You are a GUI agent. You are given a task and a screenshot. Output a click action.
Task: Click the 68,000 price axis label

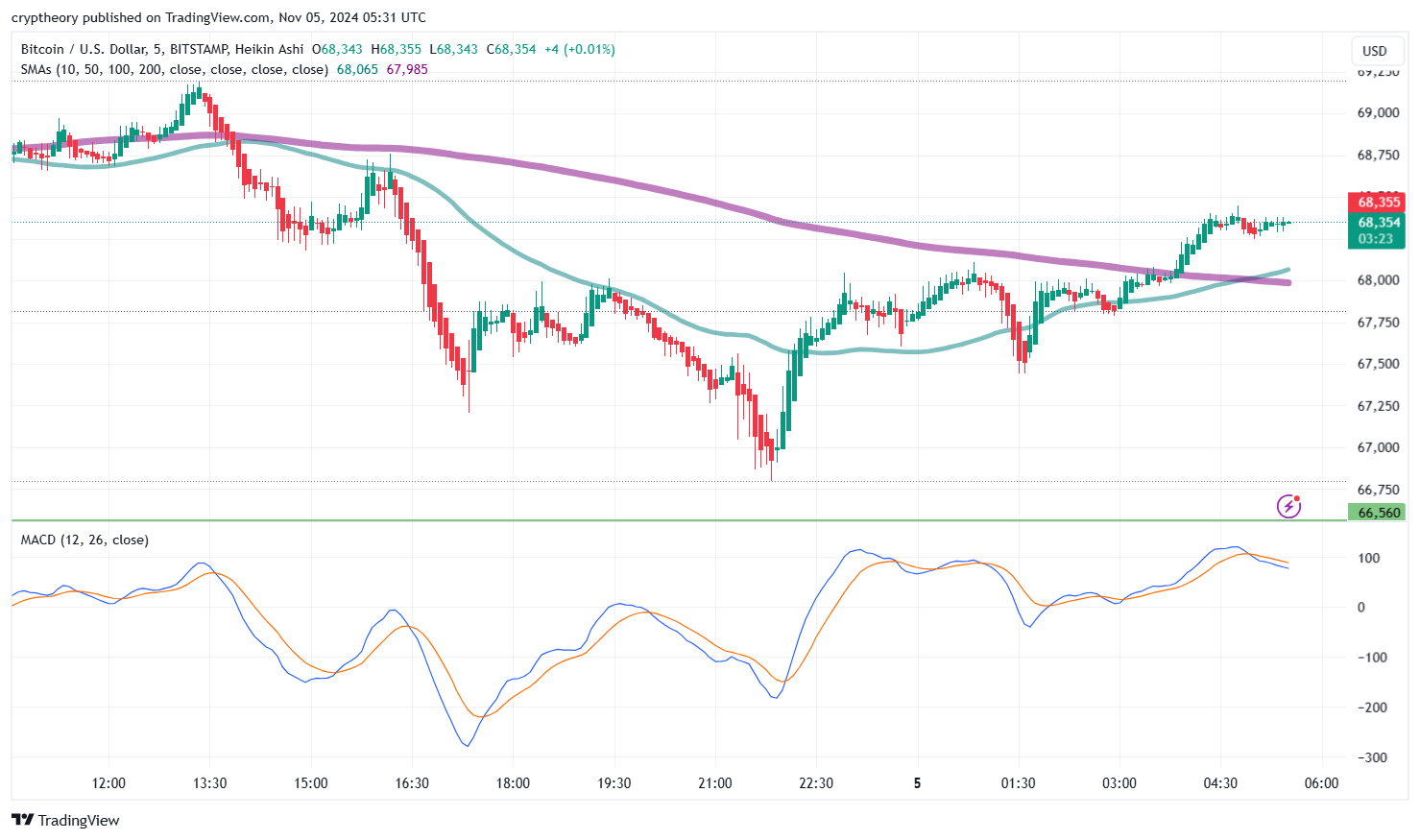point(1378,280)
